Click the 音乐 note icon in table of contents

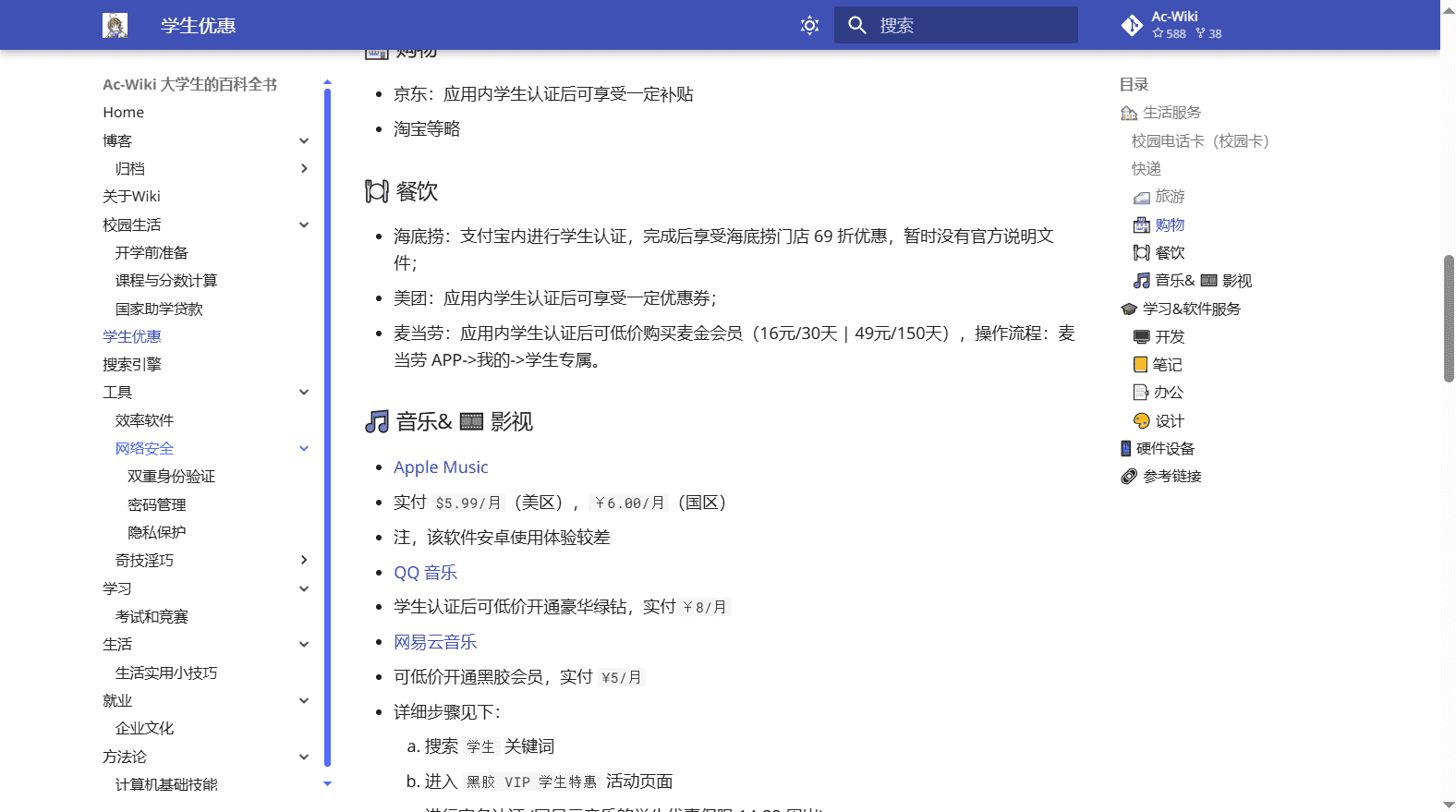1142,281
